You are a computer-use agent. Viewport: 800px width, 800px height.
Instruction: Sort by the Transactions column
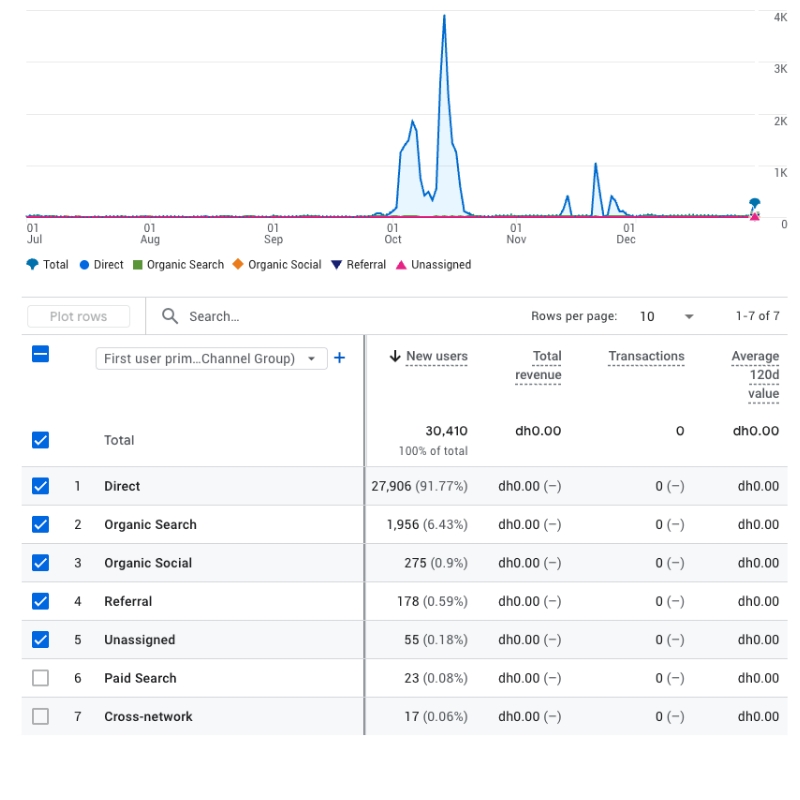coord(646,356)
